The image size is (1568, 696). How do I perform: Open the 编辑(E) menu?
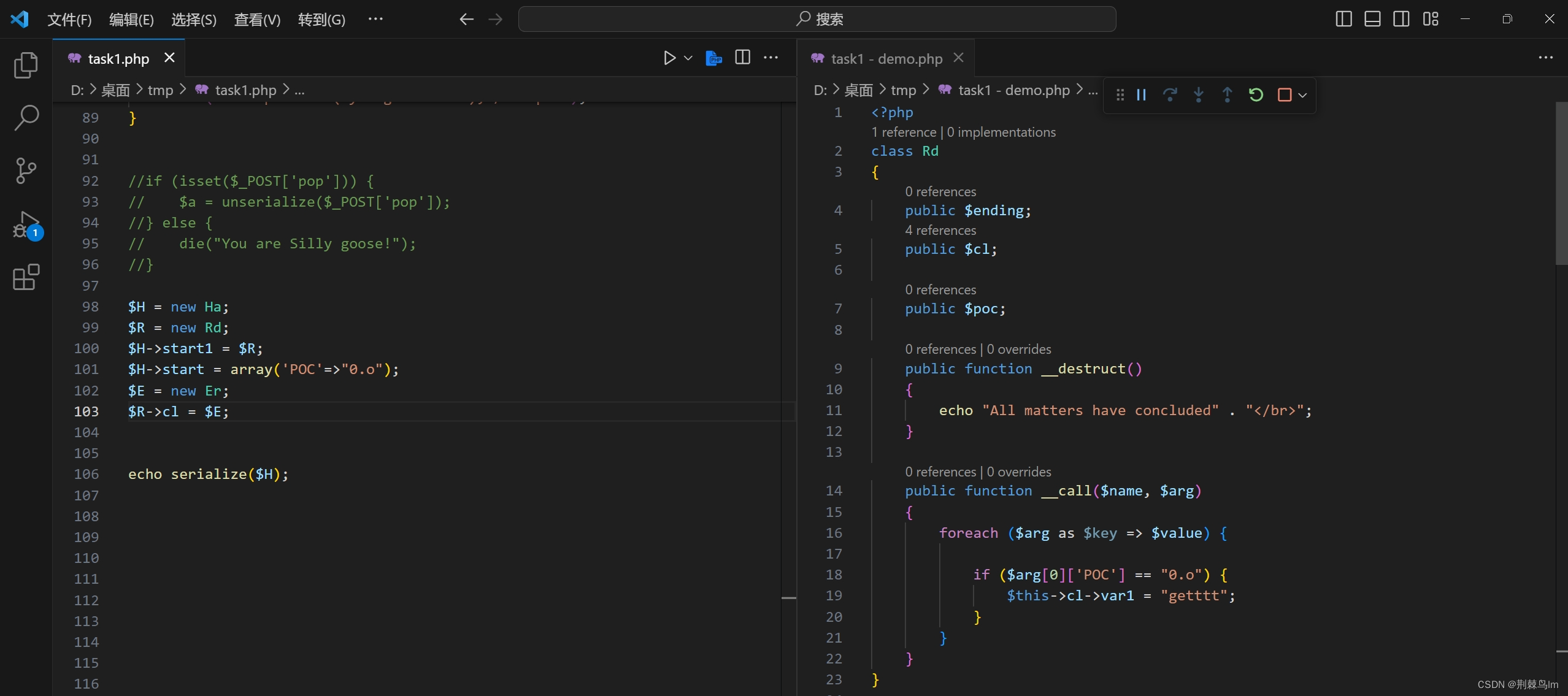(x=131, y=20)
